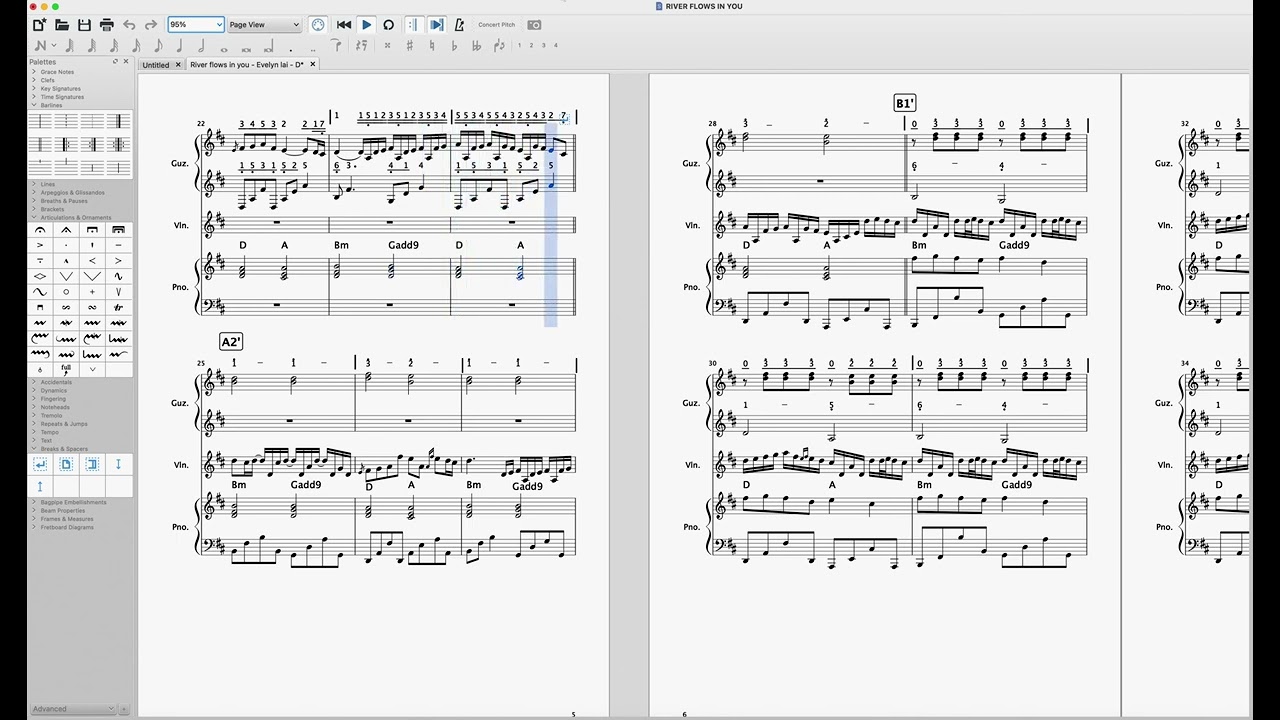Select voice 2

531,45
